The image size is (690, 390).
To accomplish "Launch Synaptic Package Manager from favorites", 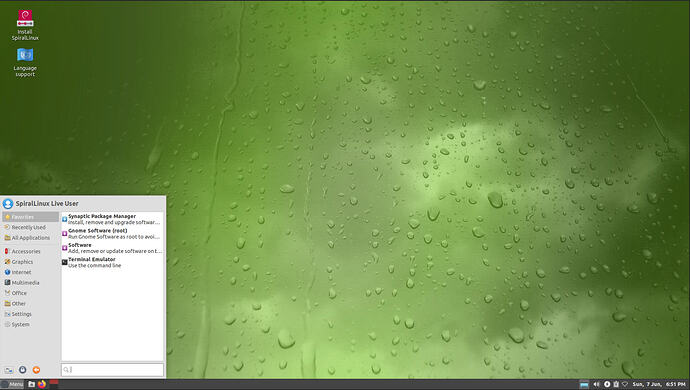I will point(112,219).
